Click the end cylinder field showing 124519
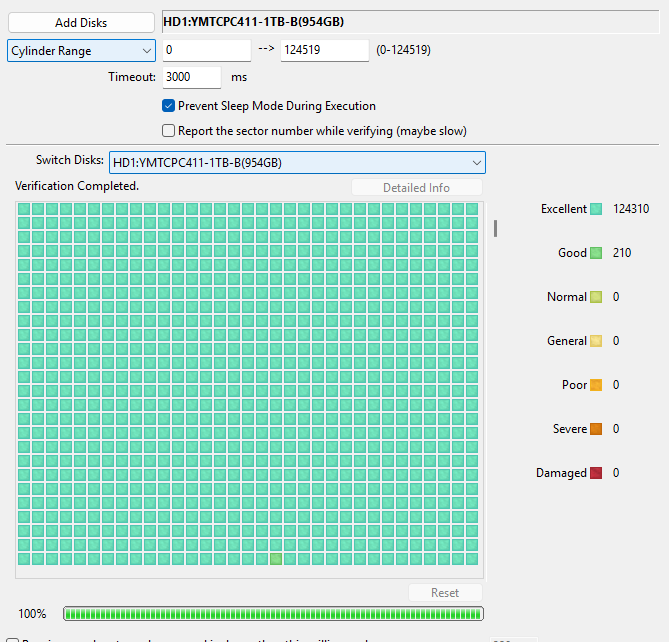This screenshot has height=642, width=669. click(x=325, y=51)
